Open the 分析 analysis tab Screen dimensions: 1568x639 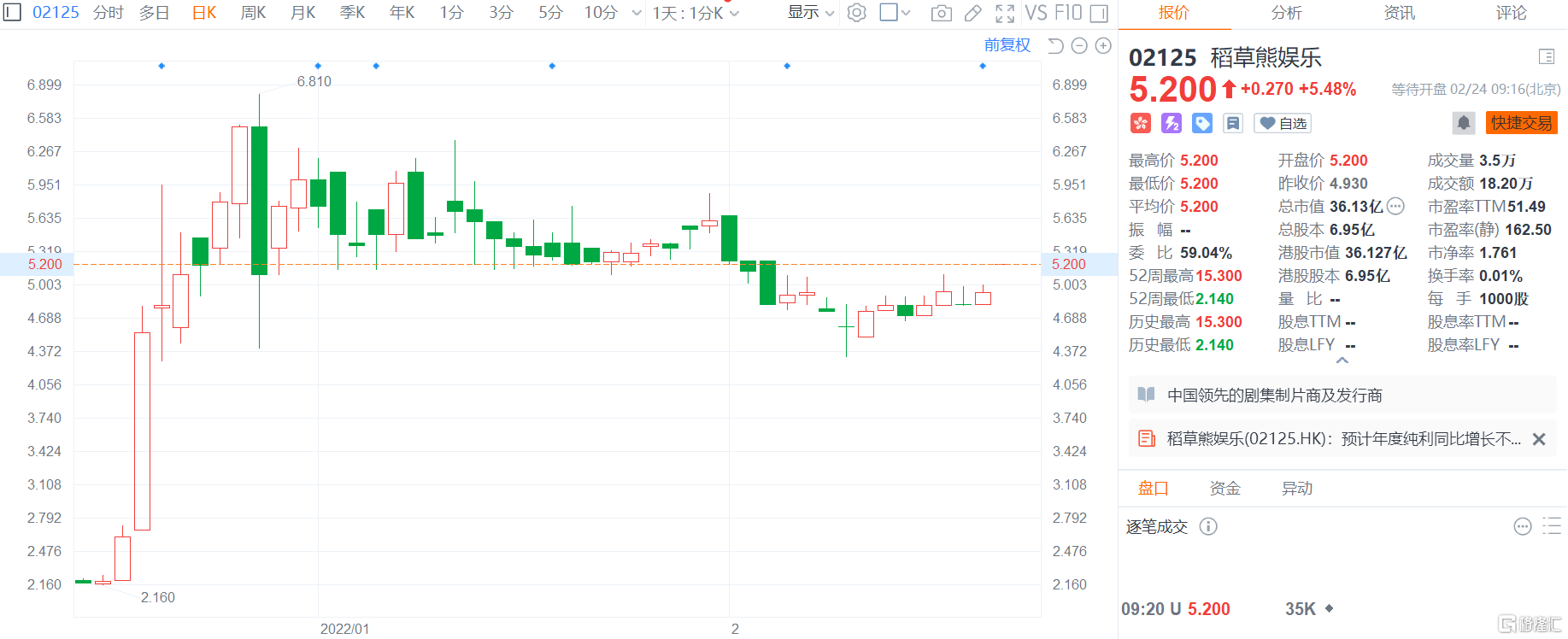point(1286,13)
